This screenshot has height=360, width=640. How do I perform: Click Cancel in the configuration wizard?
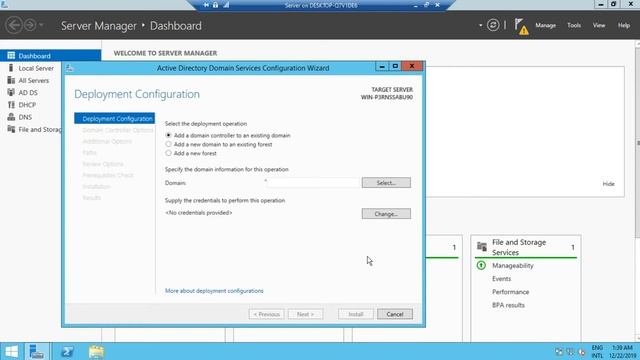pyautogui.click(x=395, y=314)
